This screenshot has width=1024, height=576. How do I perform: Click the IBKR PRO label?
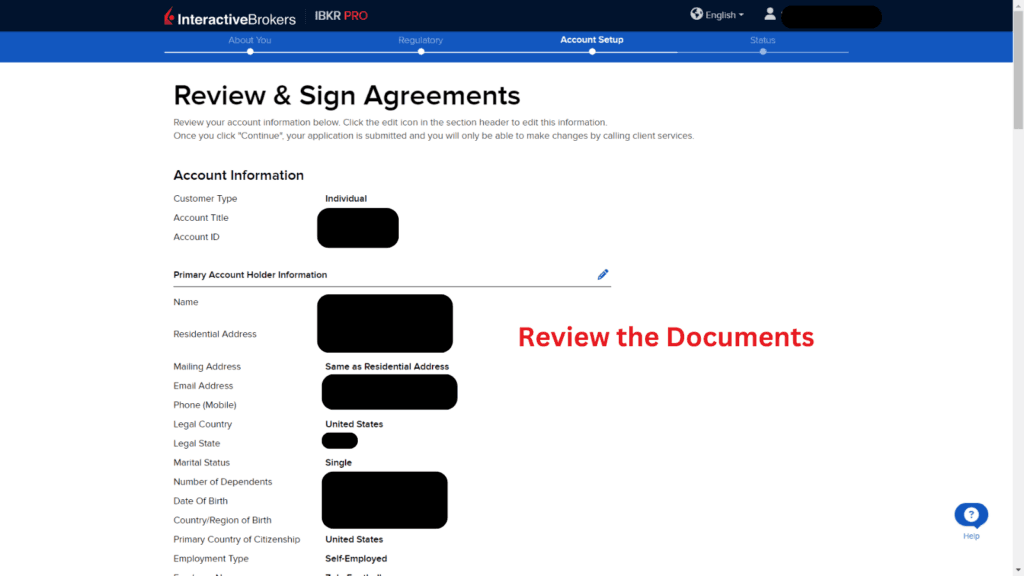pyautogui.click(x=340, y=16)
